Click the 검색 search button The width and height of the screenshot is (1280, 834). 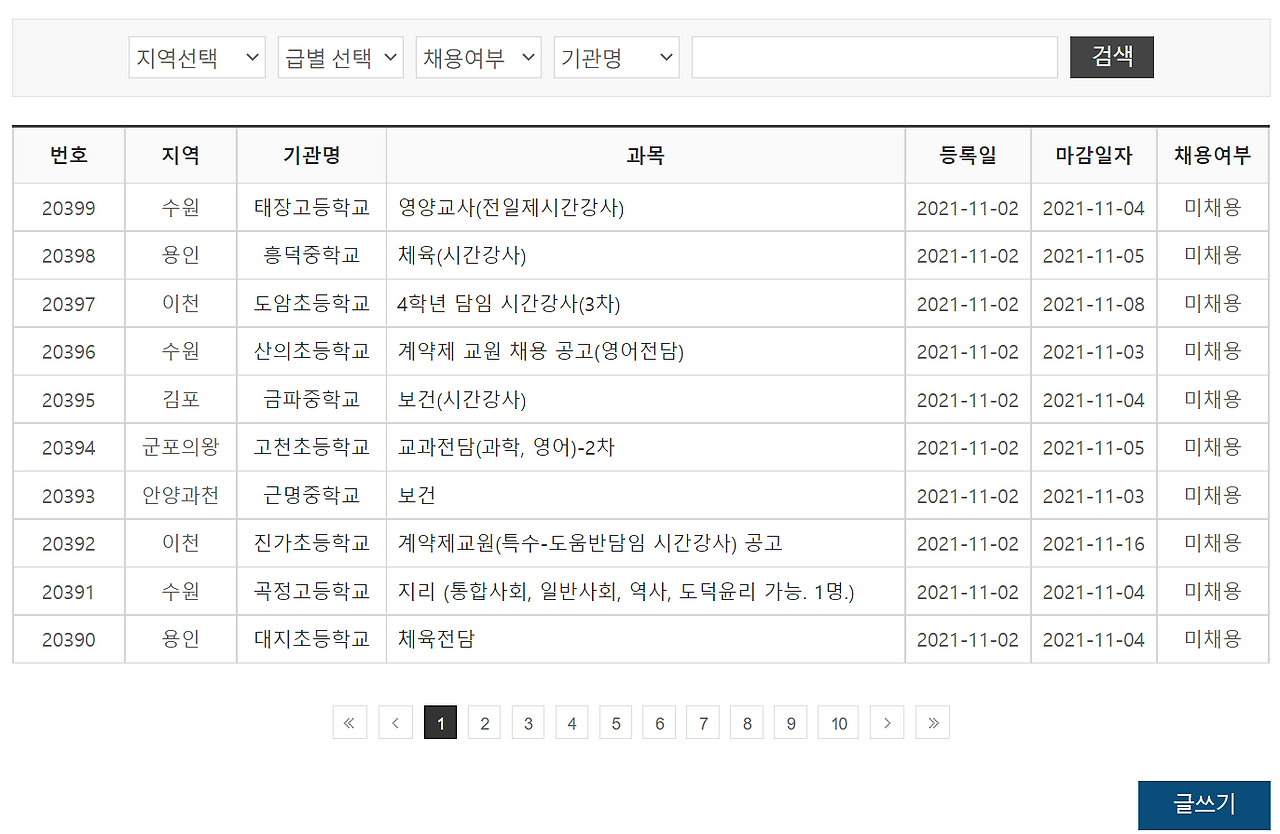[x=1112, y=57]
